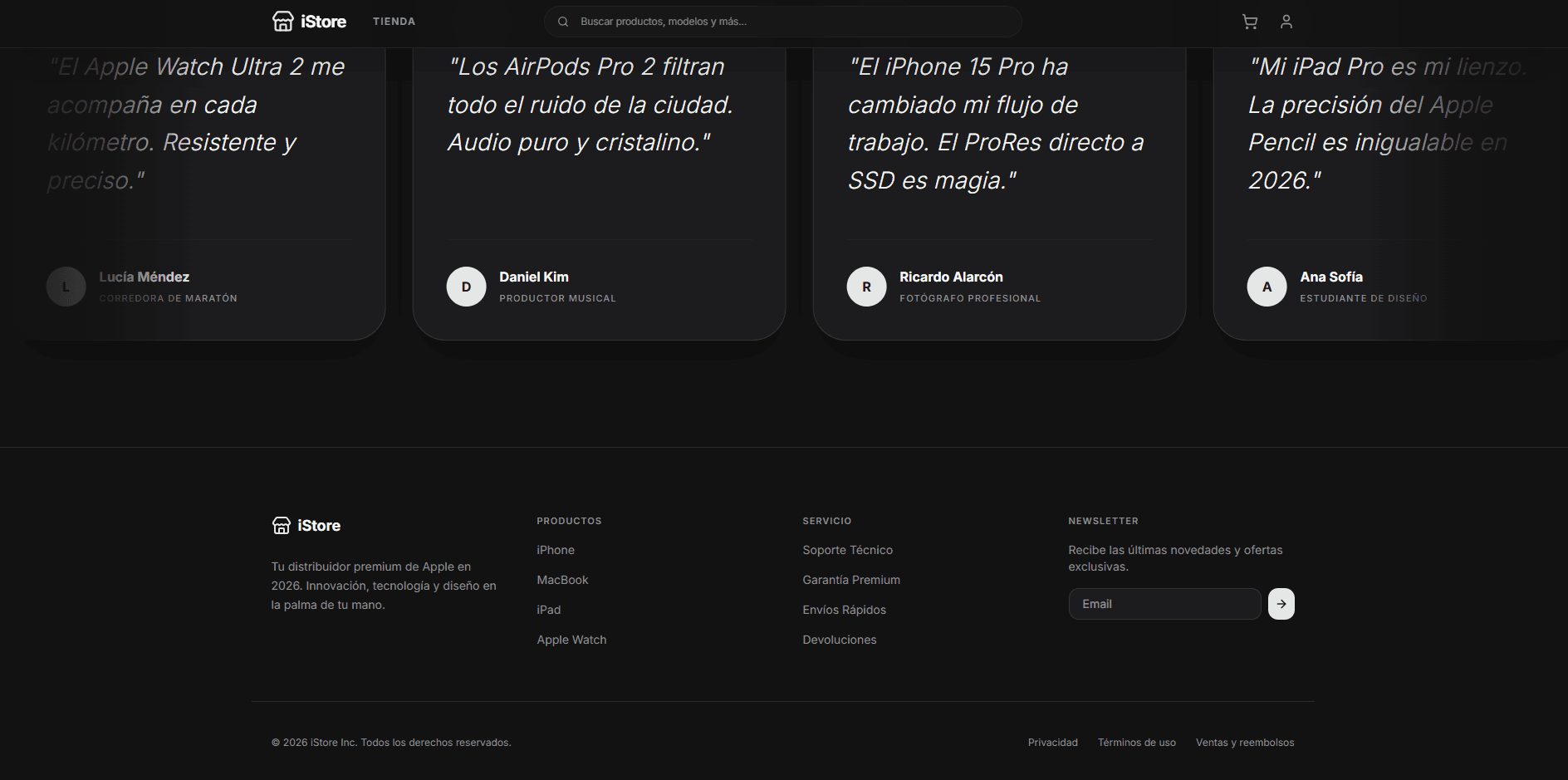Open the iPad footer link
This screenshot has height=780, width=1568.
coord(549,610)
